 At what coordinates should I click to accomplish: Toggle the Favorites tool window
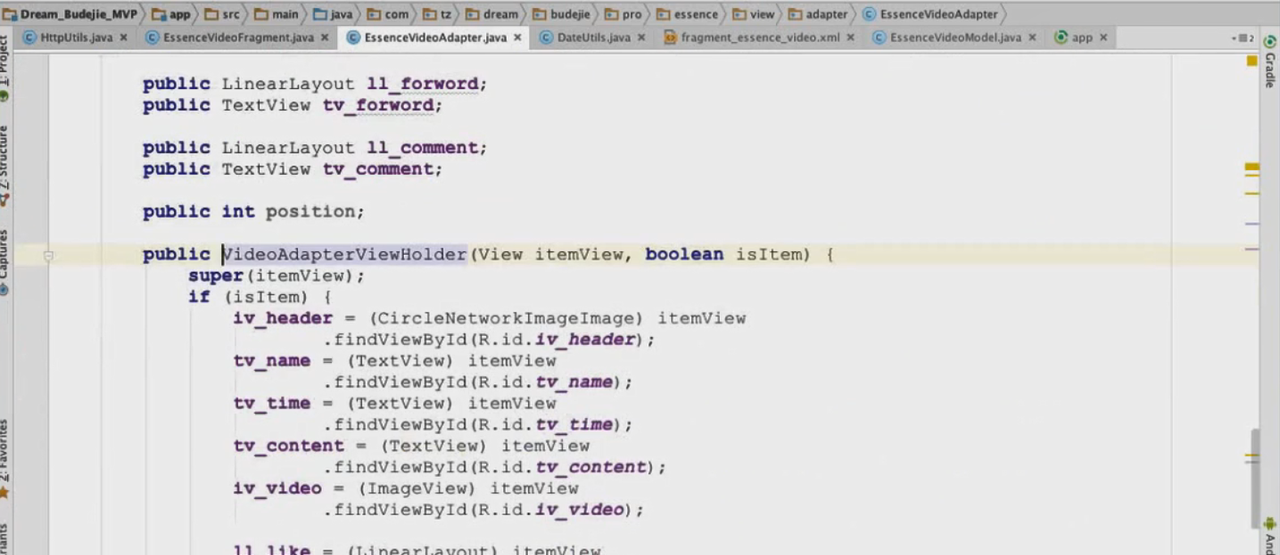coord(5,459)
